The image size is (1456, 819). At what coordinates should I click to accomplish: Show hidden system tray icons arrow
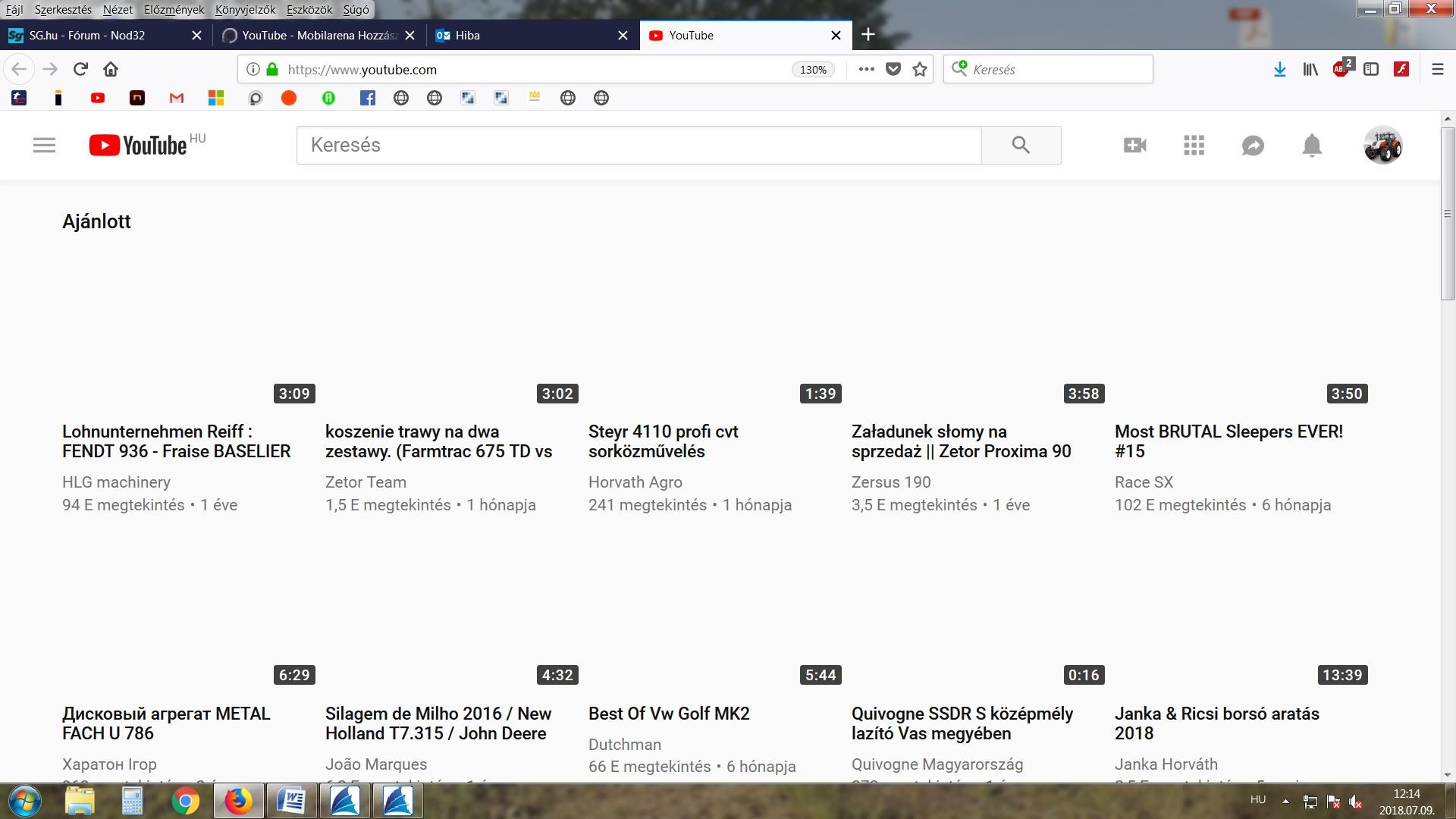point(1285,801)
